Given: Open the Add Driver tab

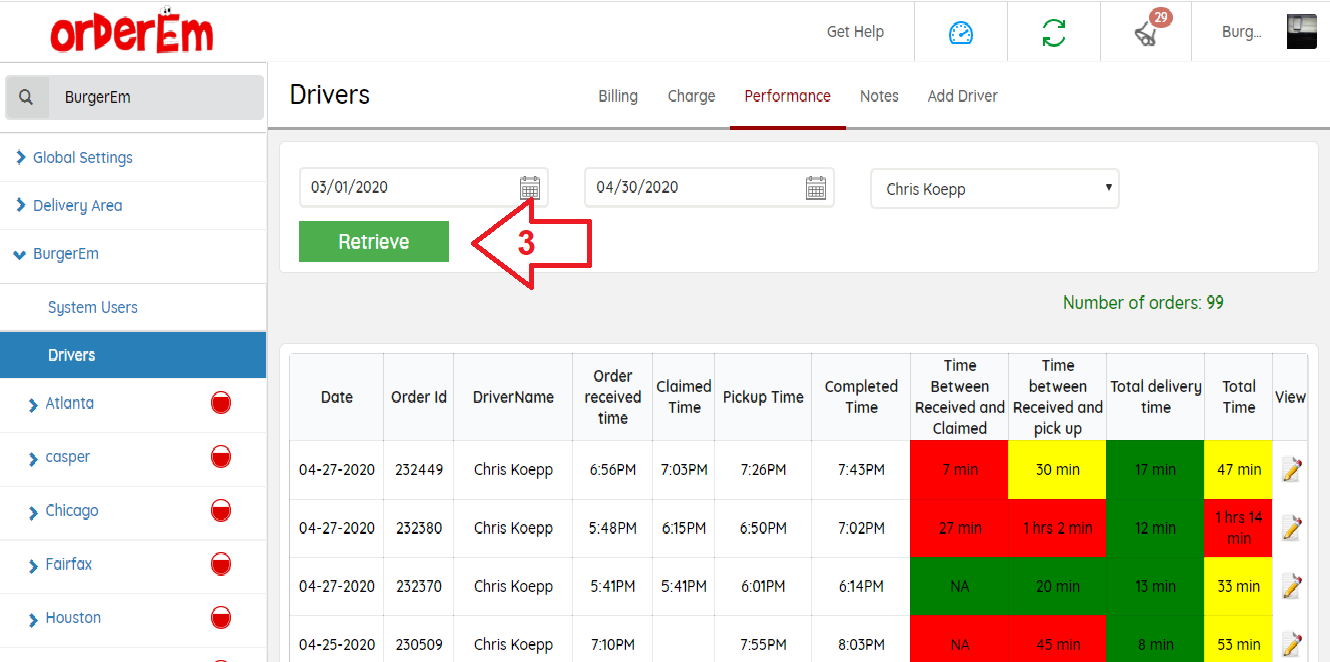Looking at the screenshot, I should 962,96.
